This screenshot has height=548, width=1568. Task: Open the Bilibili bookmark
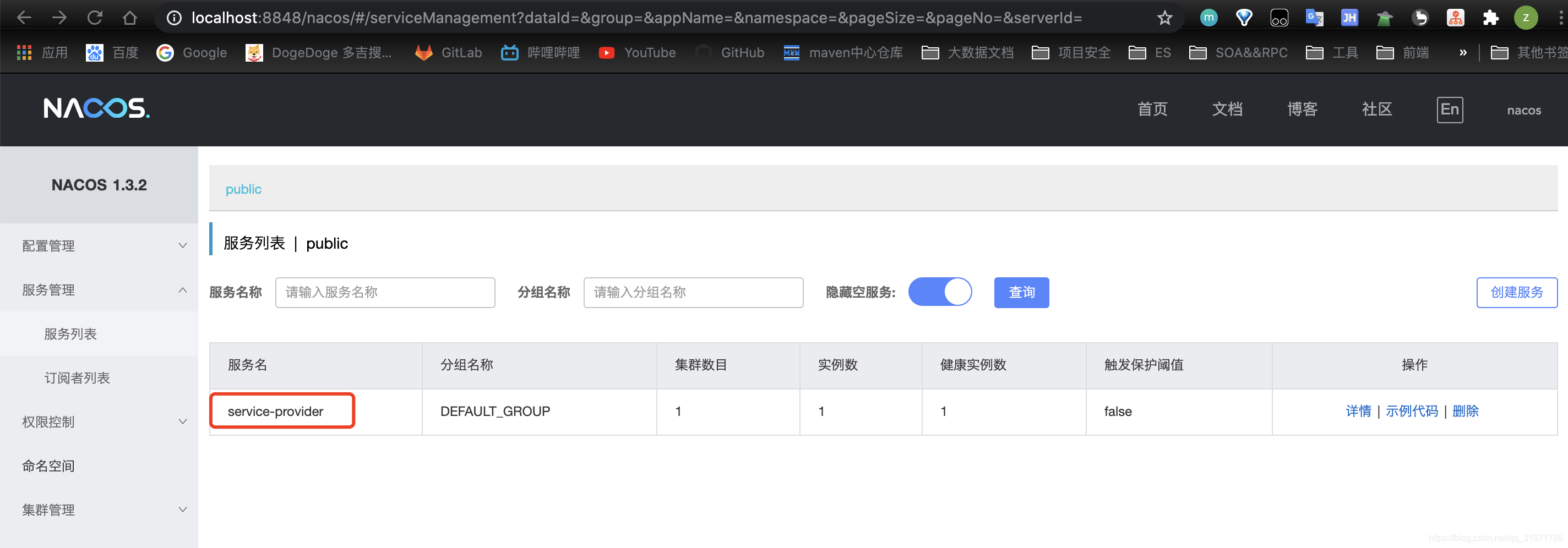540,53
